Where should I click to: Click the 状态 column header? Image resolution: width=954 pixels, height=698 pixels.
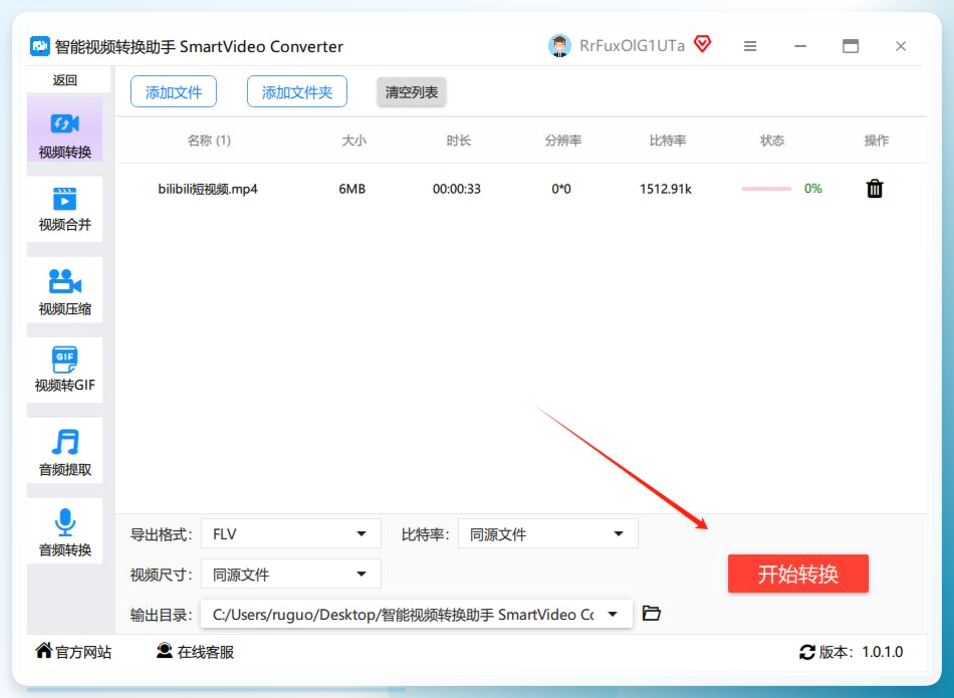click(x=772, y=141)
